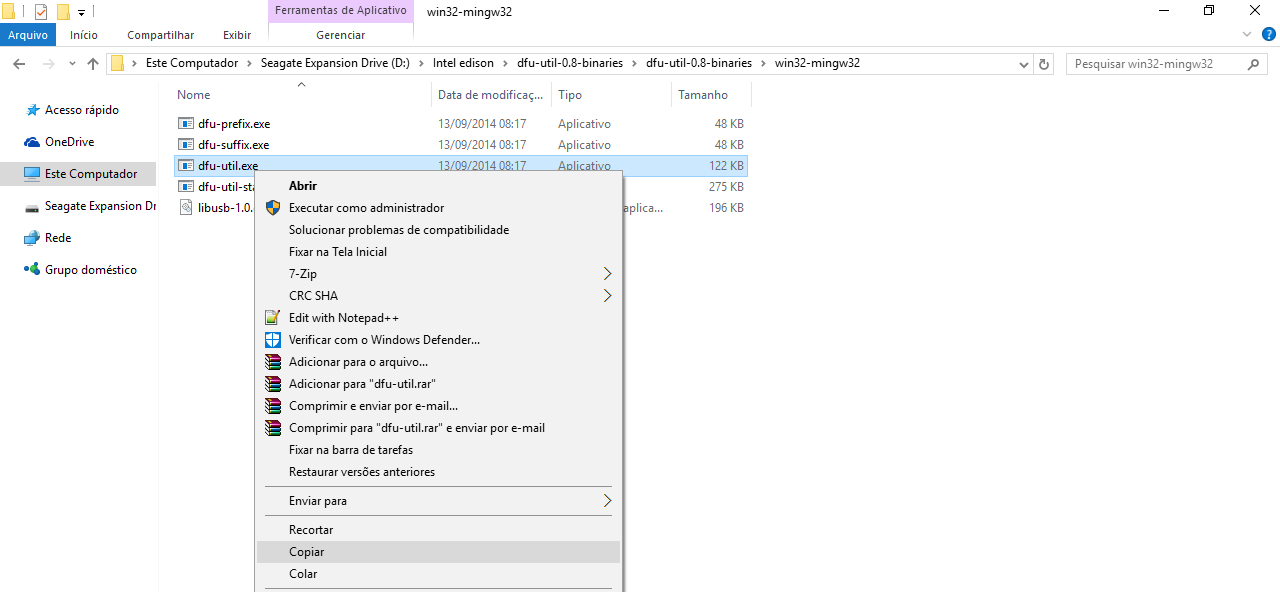Click the Este Computador icon in navigation pane
This screenshot has width=1280, height=592.
click(33, 174)
